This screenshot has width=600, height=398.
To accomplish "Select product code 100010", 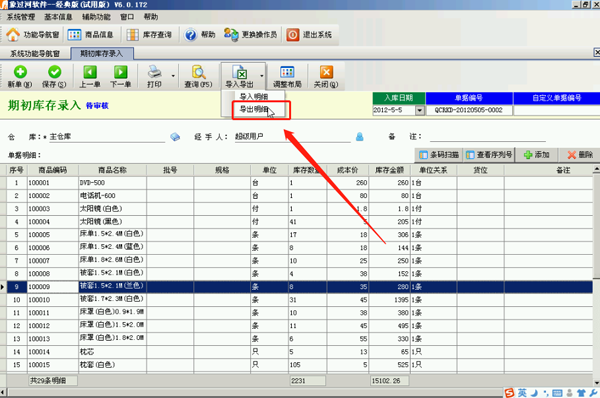I will (52, 300).
